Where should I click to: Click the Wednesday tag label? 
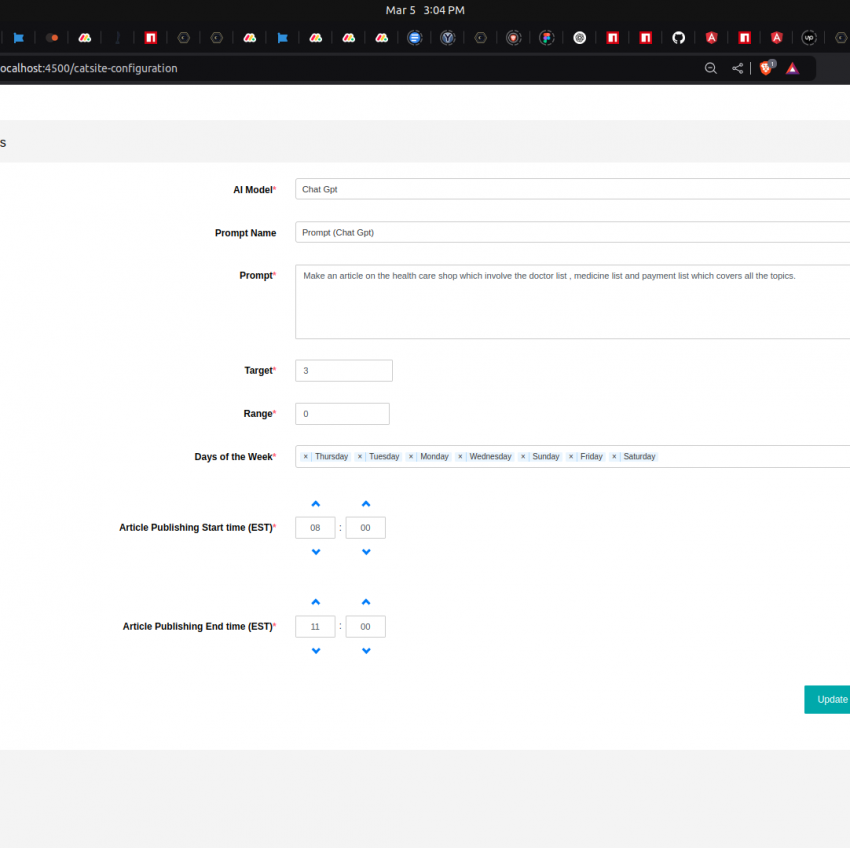[490, 457]
